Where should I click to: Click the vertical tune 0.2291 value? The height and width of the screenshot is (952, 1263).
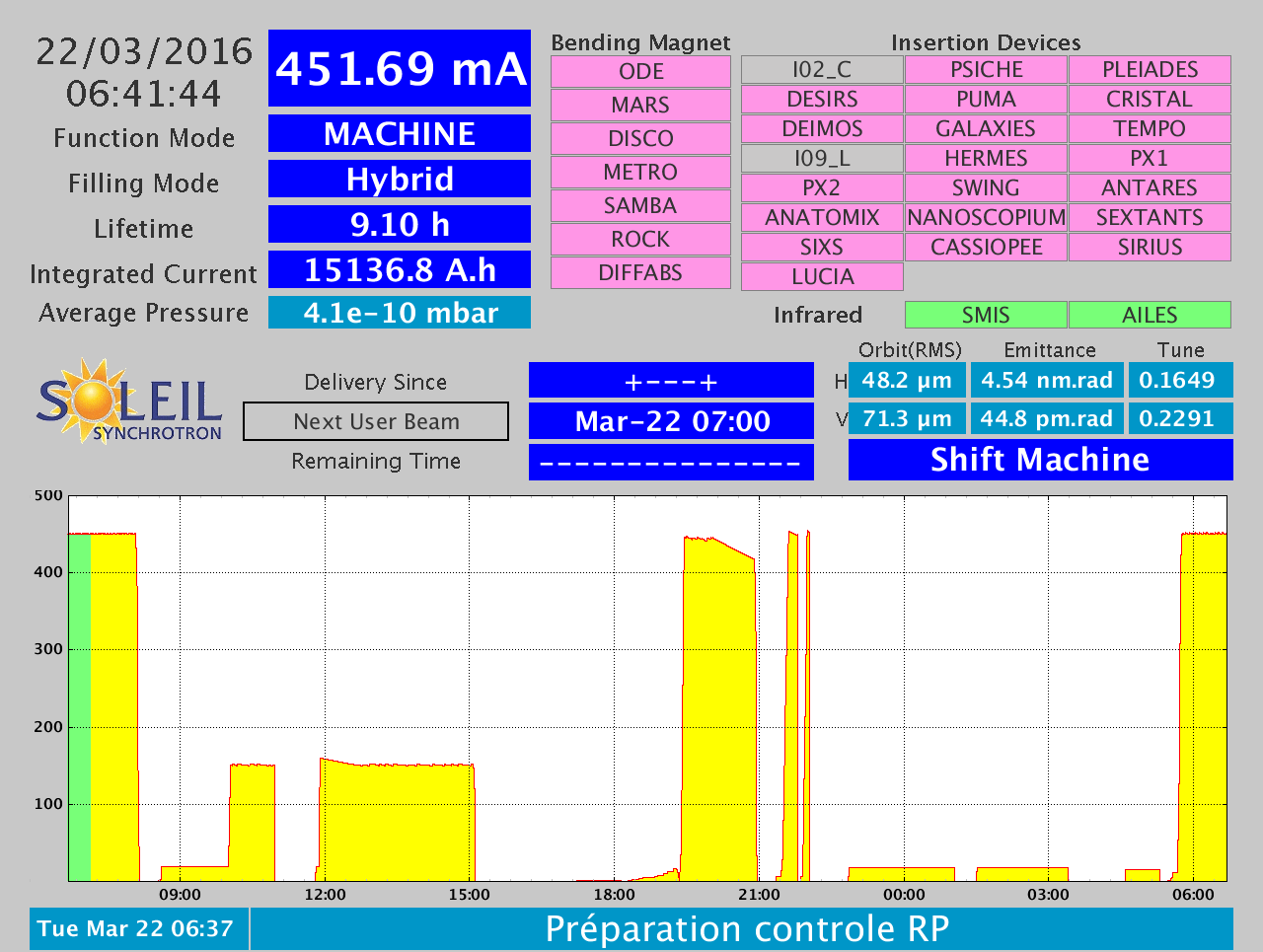click(1180, 418)
